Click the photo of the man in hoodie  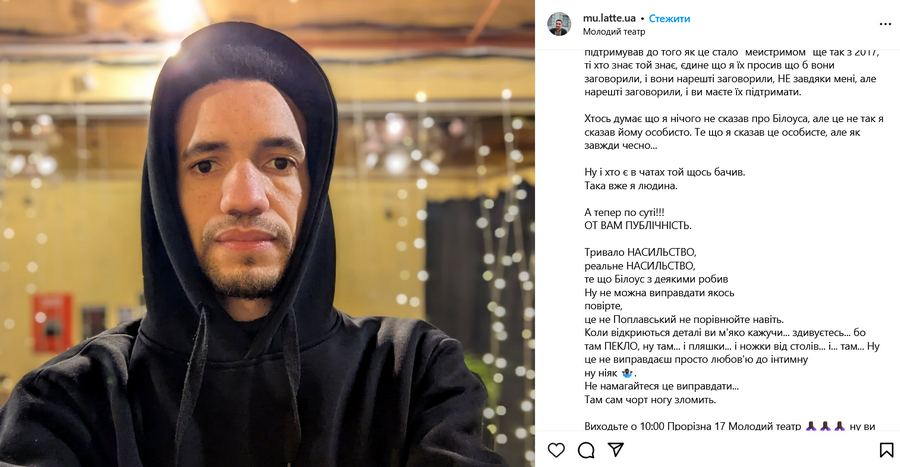coord(267,234)
